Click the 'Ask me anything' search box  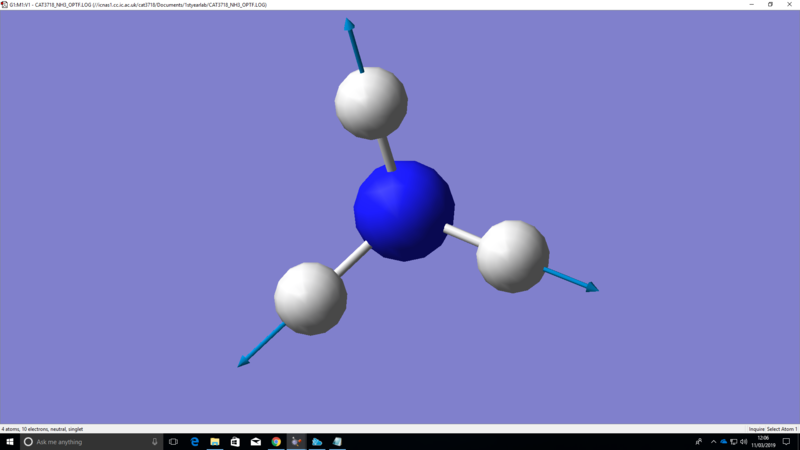click(92, 442)
